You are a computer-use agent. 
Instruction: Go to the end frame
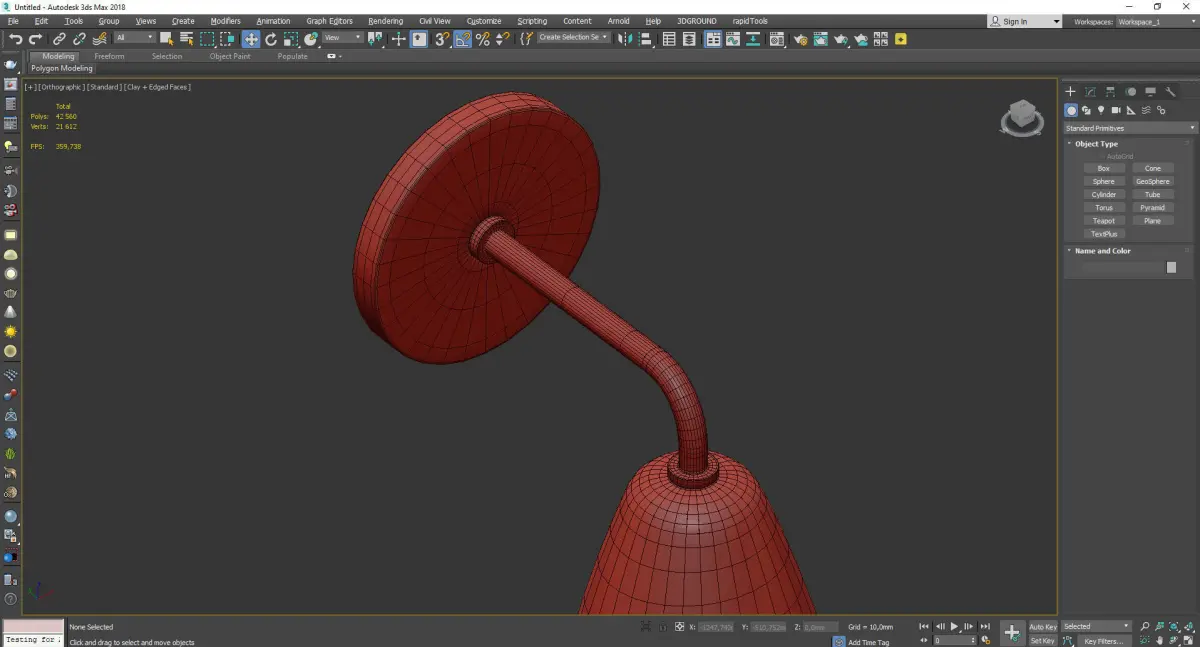(x=985, y=627)
